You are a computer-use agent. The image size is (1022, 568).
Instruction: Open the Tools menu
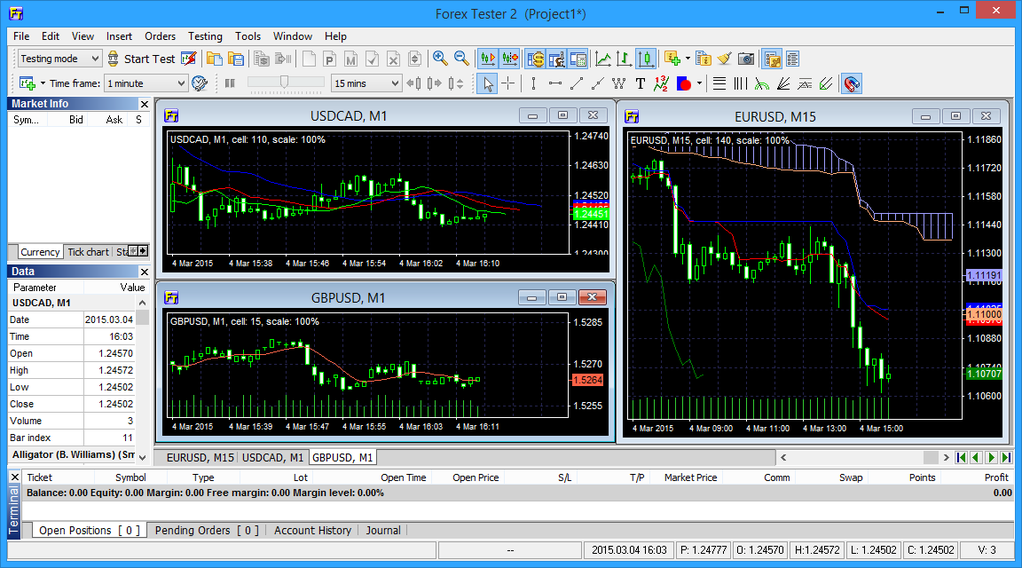pyautogui.click(x=248, y=37)
